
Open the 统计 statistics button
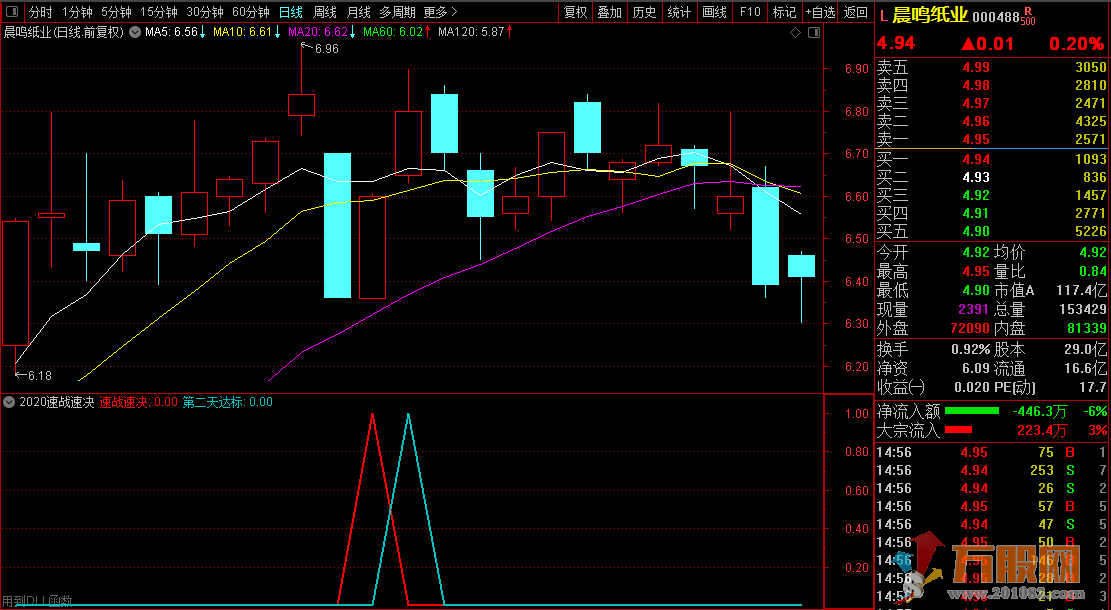coord(679,12)
